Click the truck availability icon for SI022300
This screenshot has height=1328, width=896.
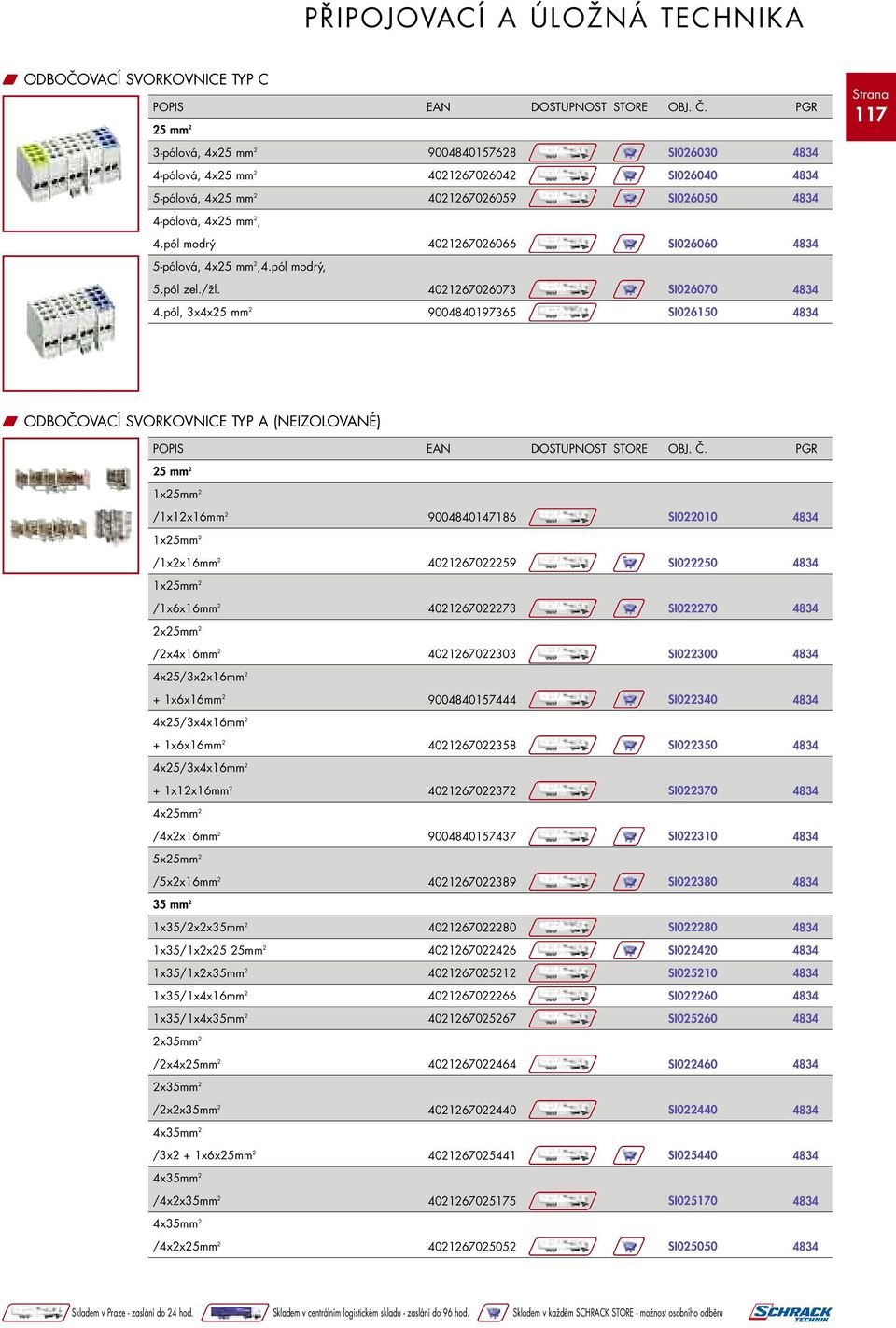(563, 654)
